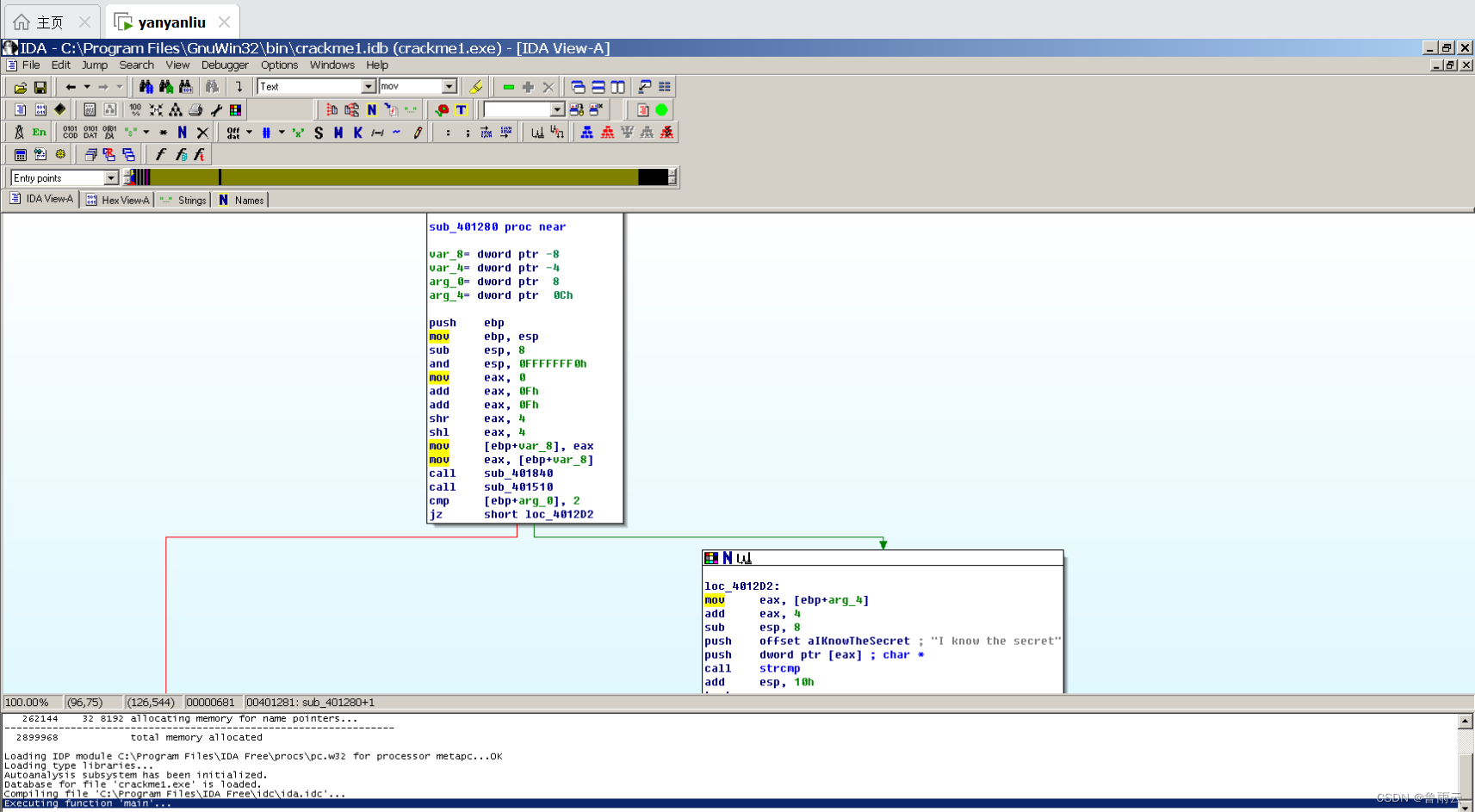Click the tile windows vertically icon

coord(617,87)
